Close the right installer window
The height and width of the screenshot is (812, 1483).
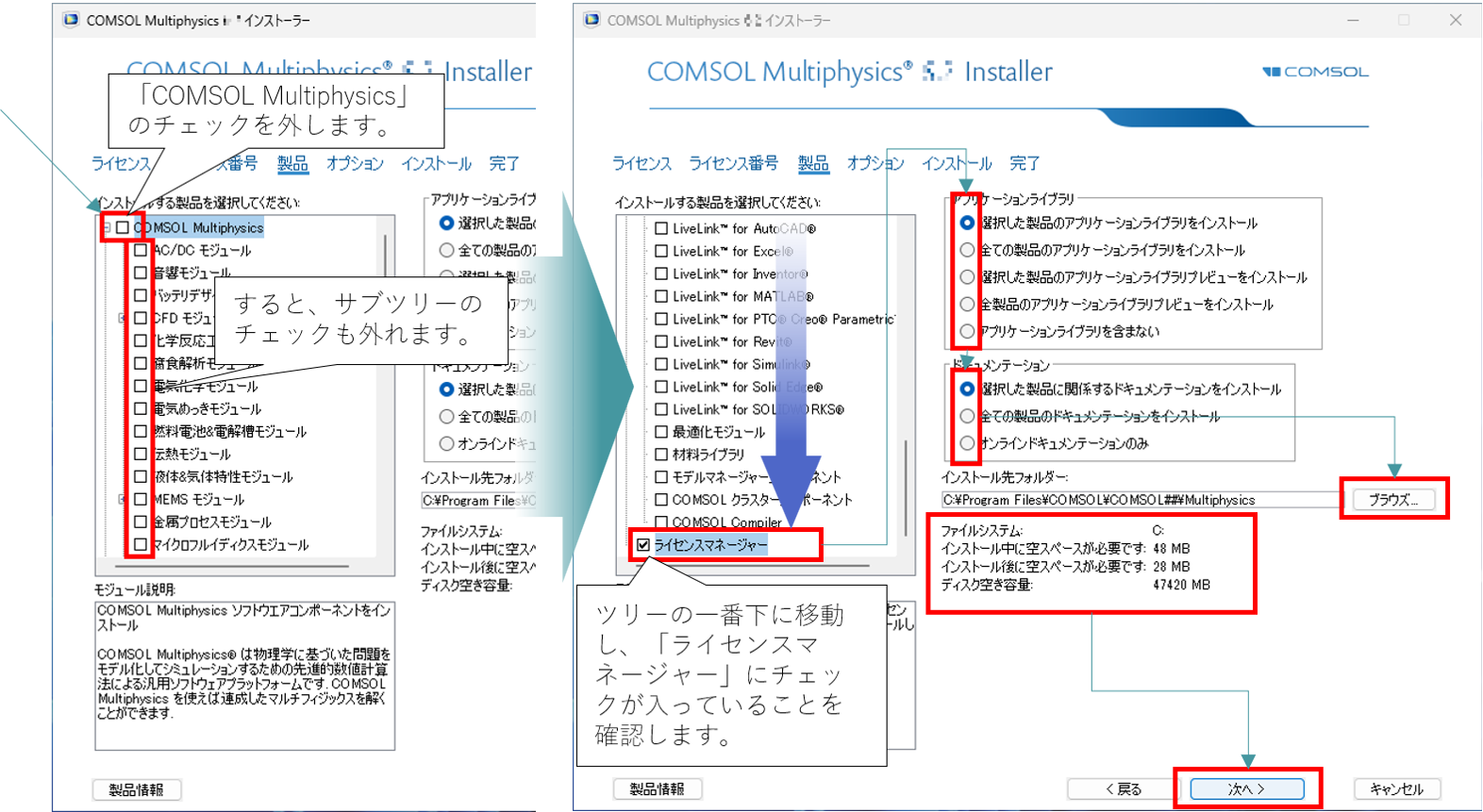coord(1456,20)
